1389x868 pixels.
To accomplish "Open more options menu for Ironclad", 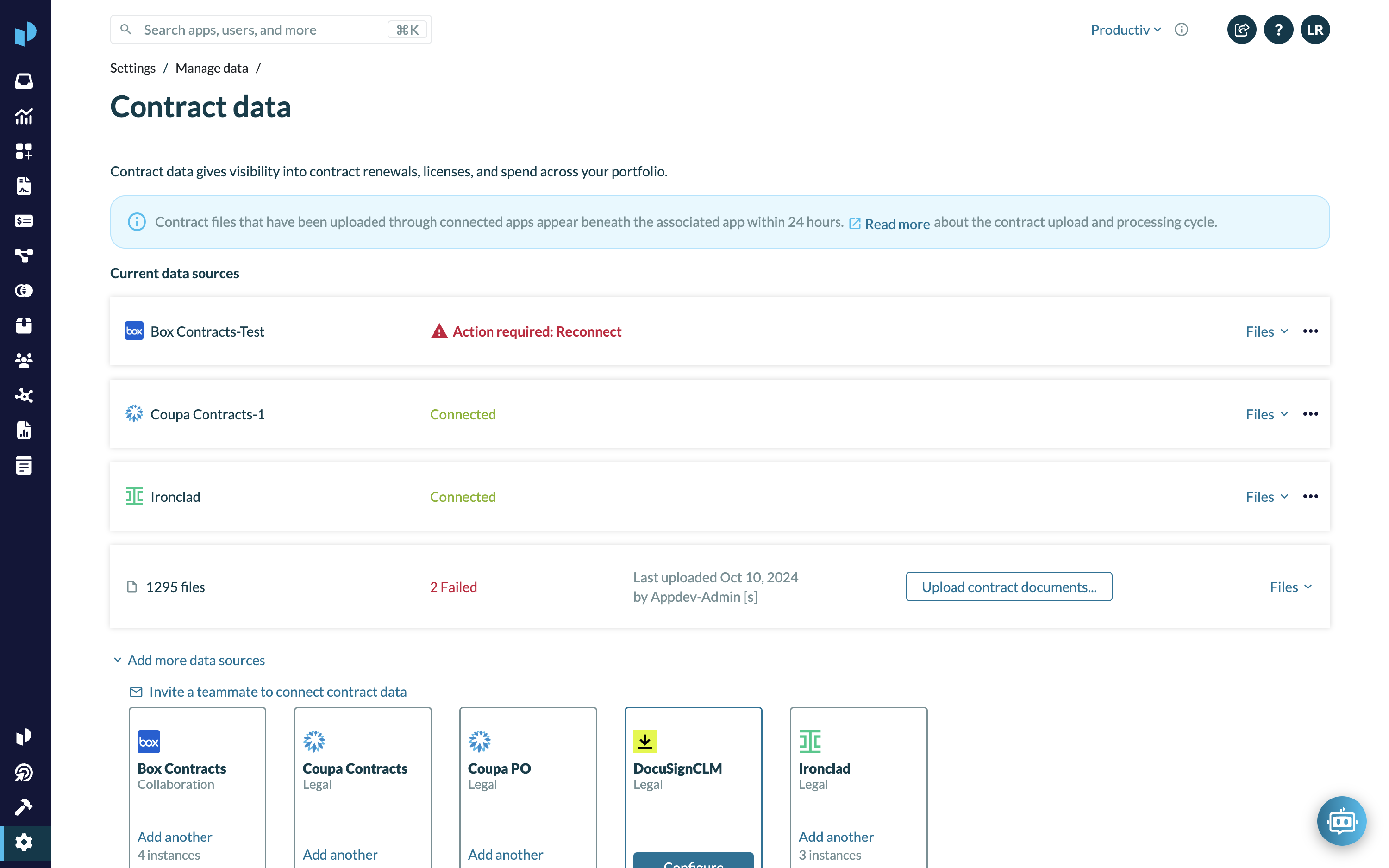I will [x=1310, y=497].
